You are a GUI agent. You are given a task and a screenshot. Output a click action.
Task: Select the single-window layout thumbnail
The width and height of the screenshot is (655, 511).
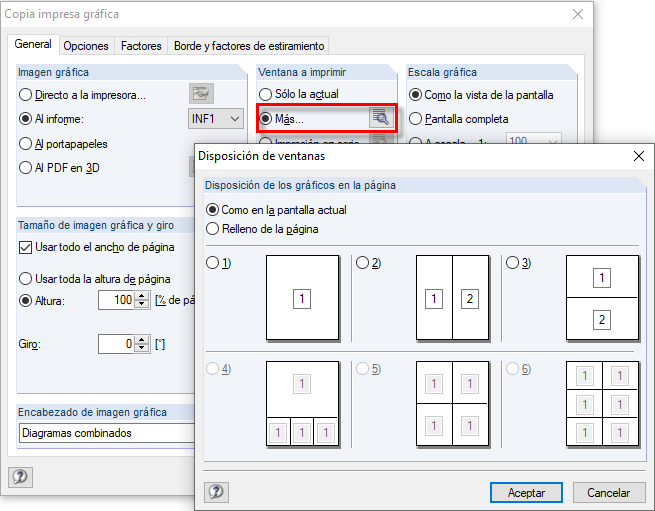(302, 298)
